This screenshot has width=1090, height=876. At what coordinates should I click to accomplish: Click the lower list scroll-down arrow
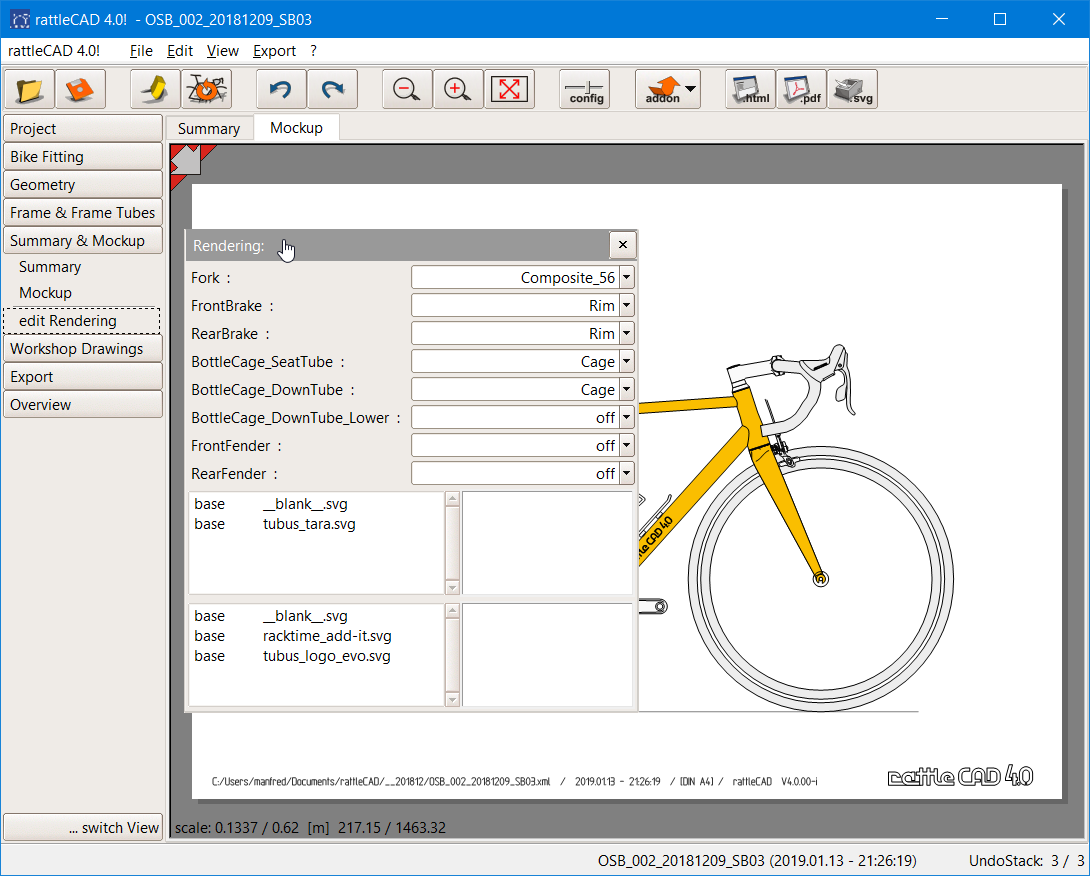click(x=453, y=699)
